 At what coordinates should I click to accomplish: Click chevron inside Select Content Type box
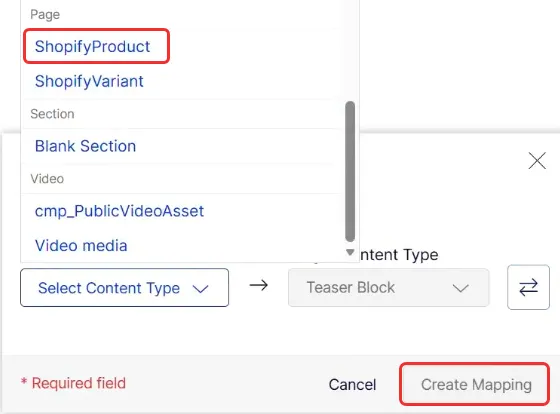pyautogui.click(x=200, y=289)
